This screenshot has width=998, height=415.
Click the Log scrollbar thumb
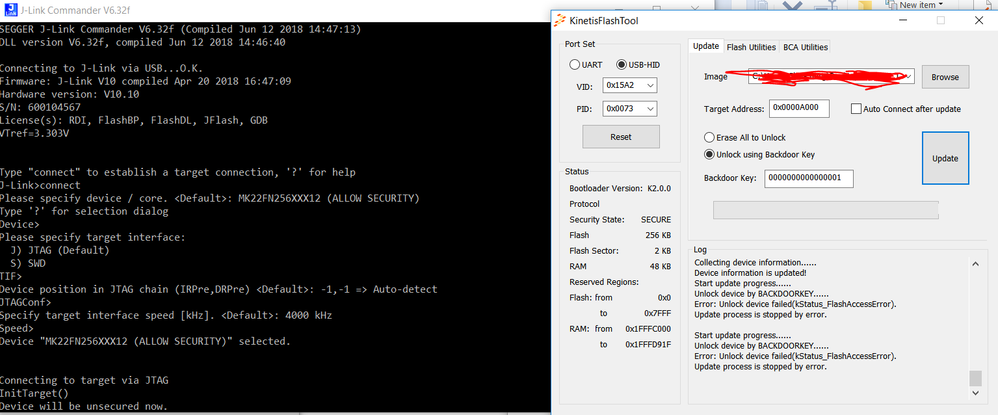click(975, 378)
